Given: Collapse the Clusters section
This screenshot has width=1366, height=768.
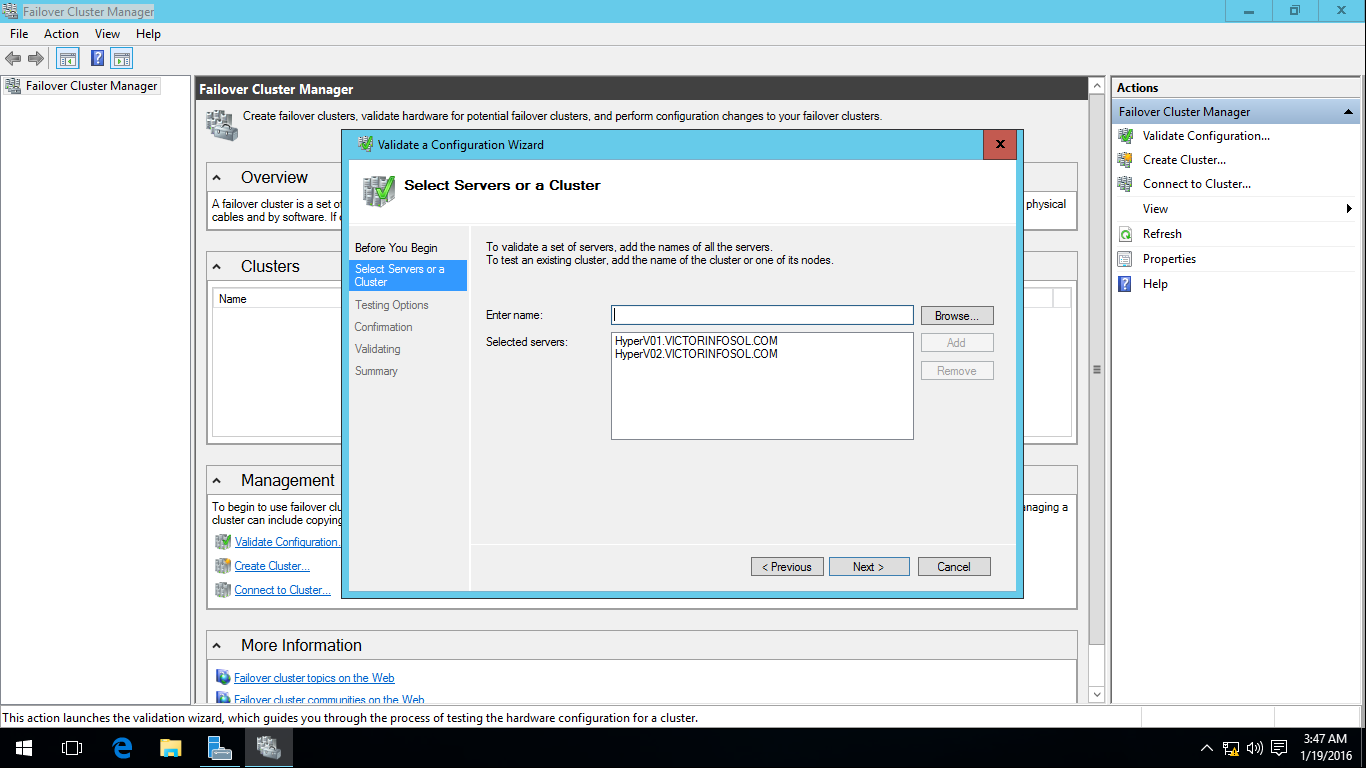Looking at the screenshot, I should pyautogui.click(x=217, y=267).
